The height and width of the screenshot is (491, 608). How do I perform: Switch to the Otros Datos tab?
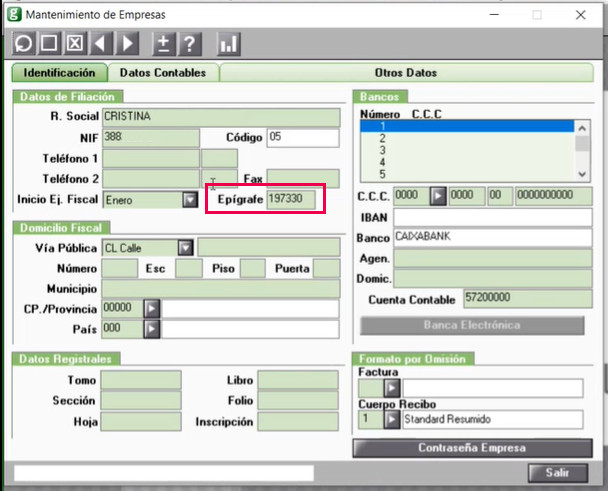pyautogui.click(x=406, y=73)
